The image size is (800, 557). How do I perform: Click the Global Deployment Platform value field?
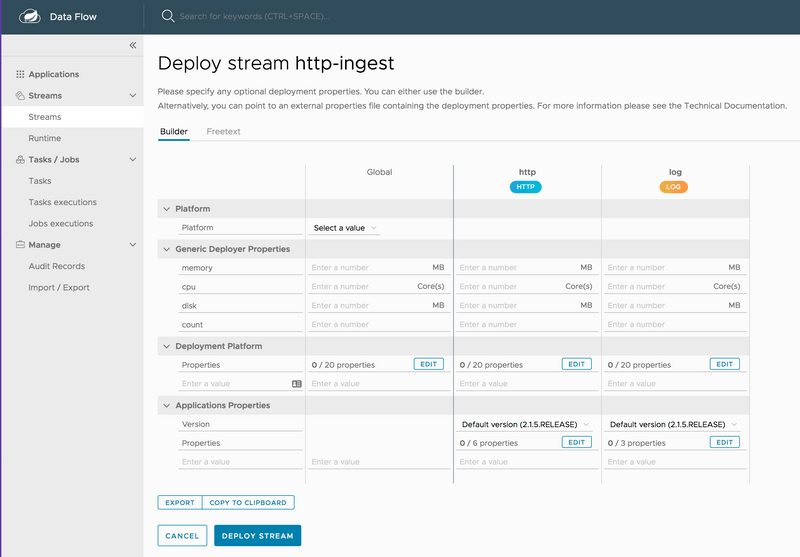379,384
